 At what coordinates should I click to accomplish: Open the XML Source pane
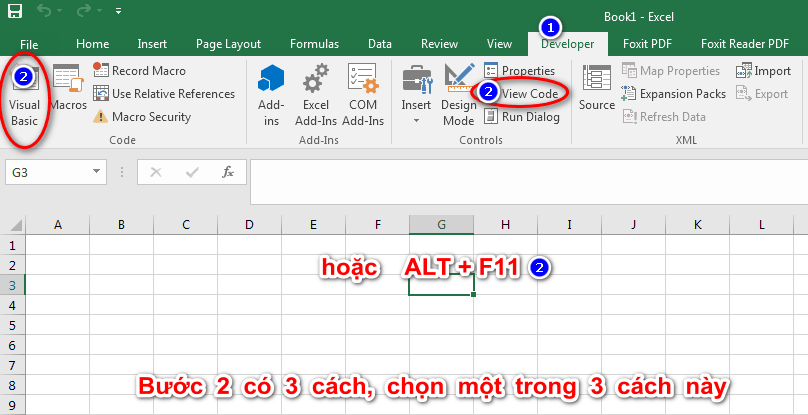(x=597, y=88)
